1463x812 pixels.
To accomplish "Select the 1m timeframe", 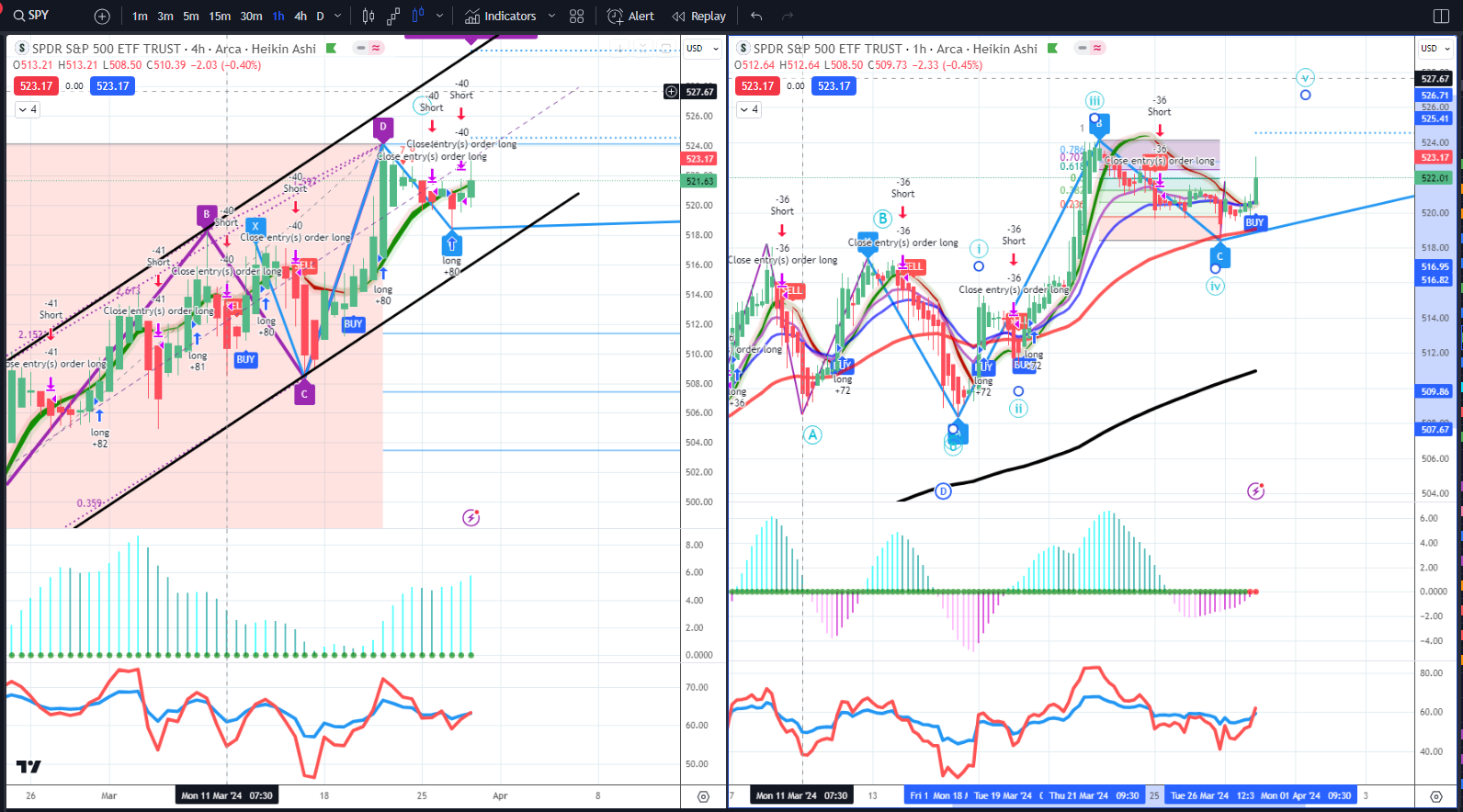I will click(140, 17).
